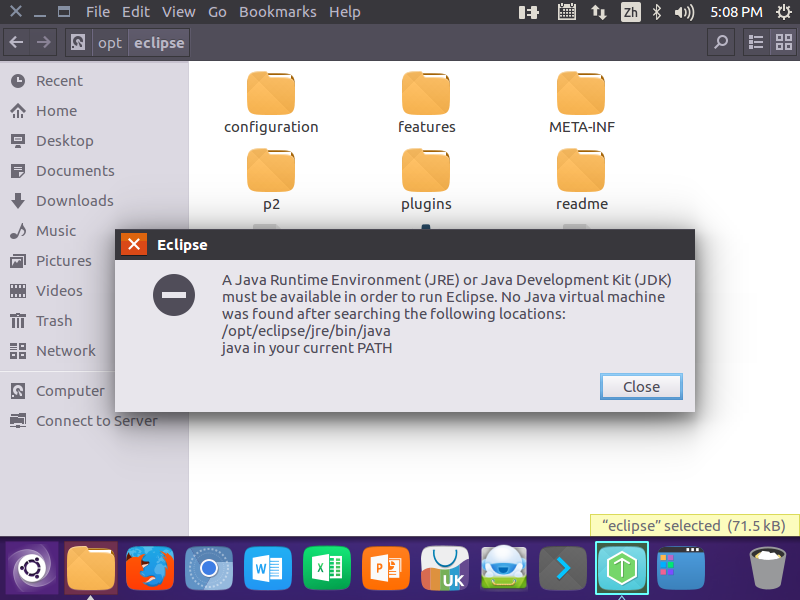Open Zh input method indicator
The height and width of the screenshot is (600, 800).
pos(631,12)
